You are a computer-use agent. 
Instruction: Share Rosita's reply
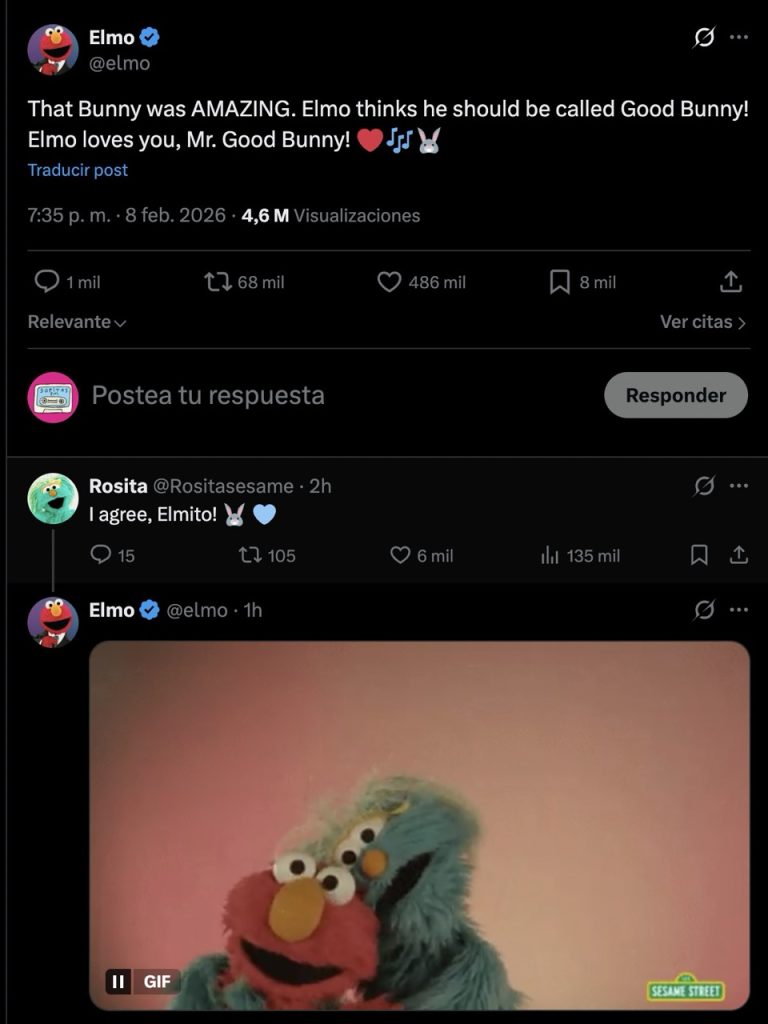[x=739, y=555]
